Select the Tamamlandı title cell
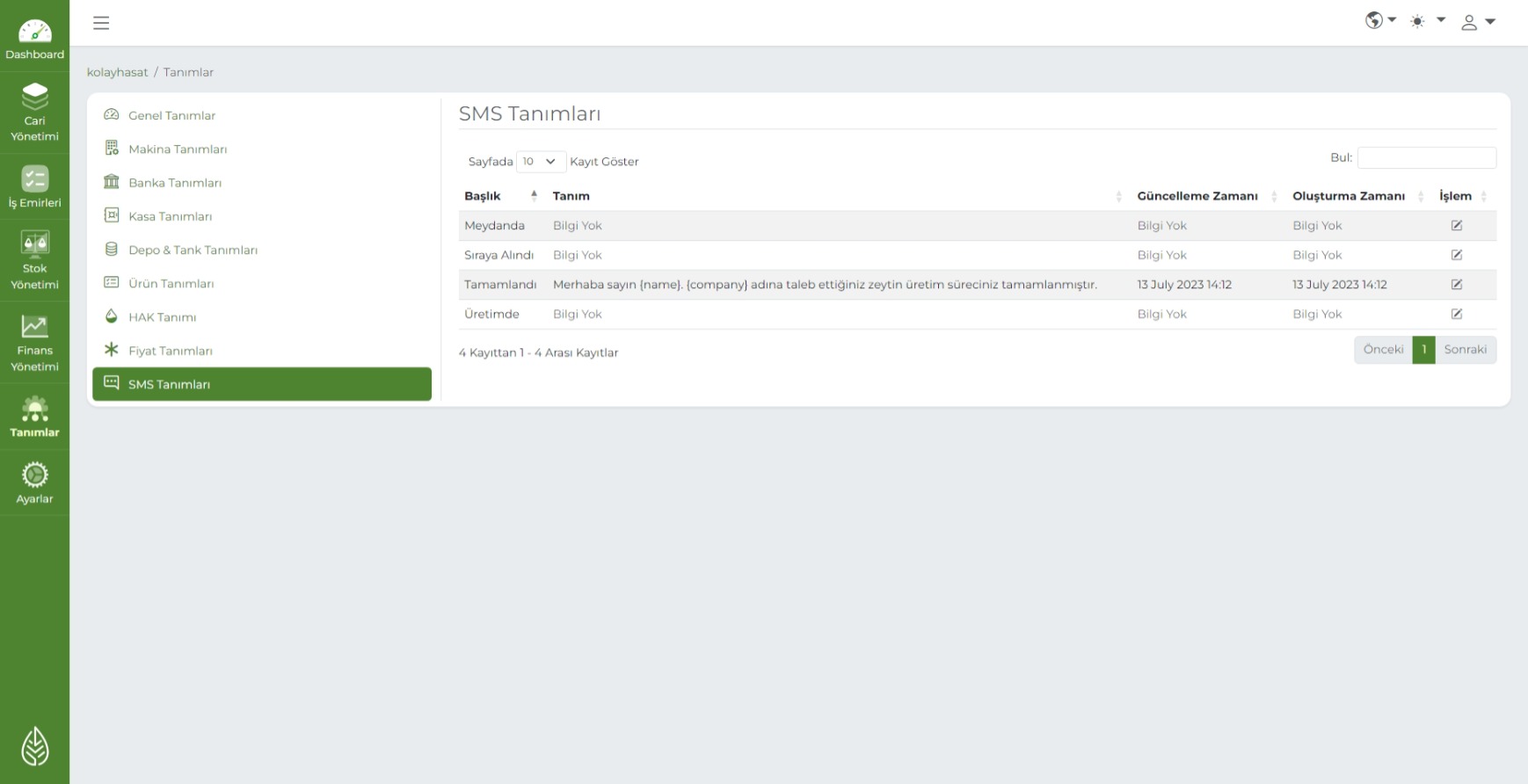Screen dimensions: 1528x784 click(x=500, y=285)
